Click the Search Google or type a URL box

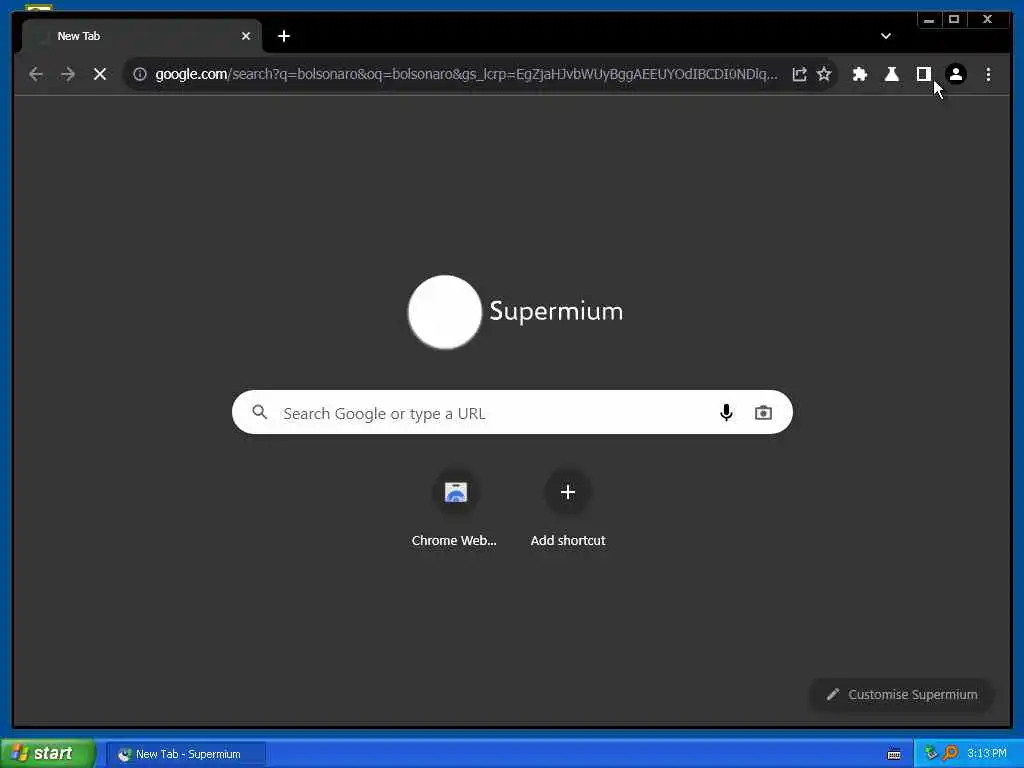coord(512,413)
